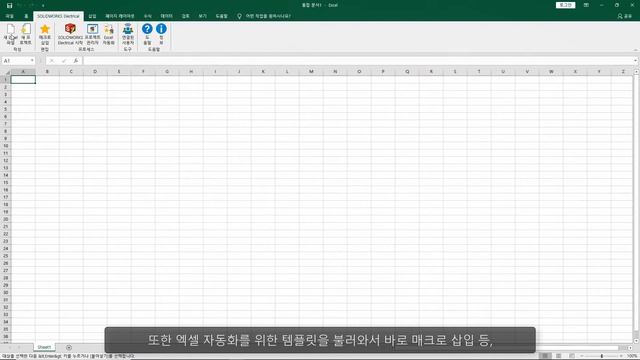640x360 pixels.
Task: Open the Data ribbon tab
Action: [167, 16]
